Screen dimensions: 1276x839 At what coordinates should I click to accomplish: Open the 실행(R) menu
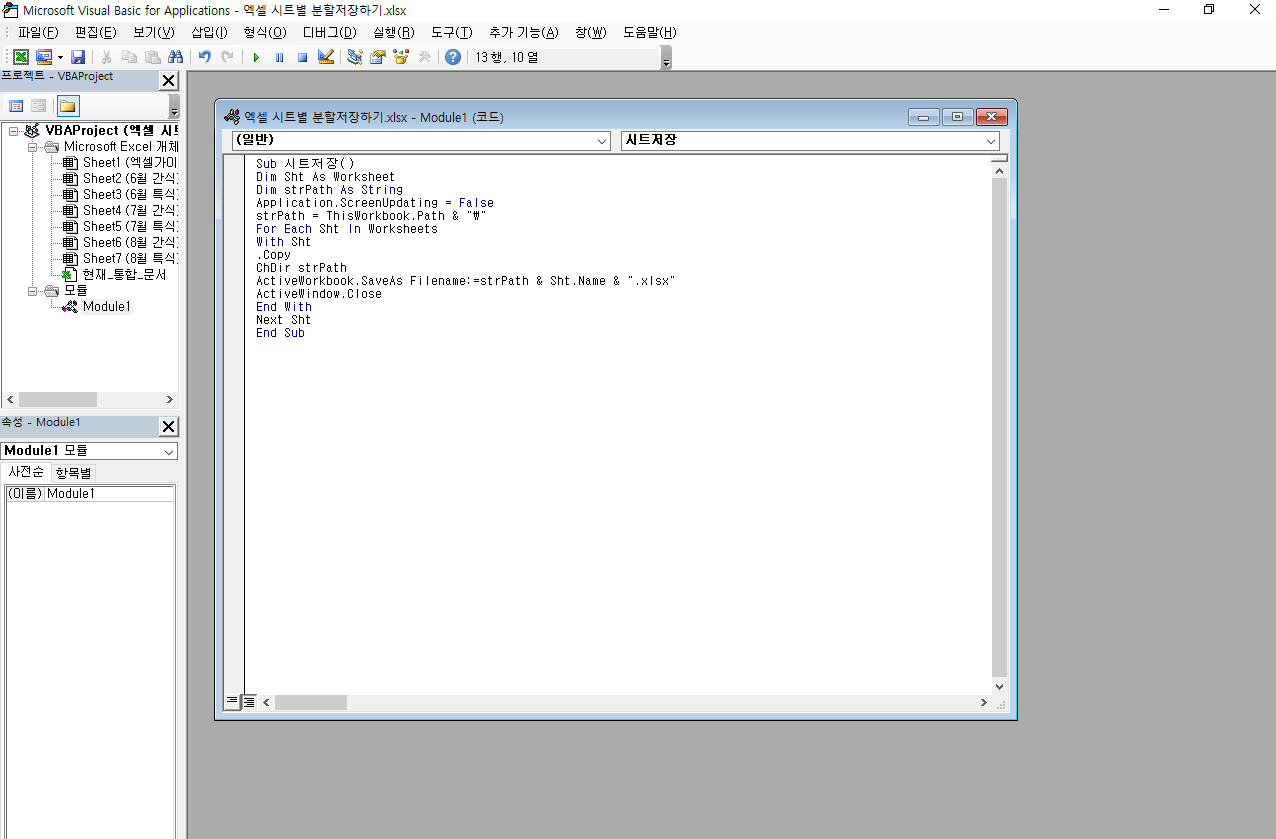[394, 32]
